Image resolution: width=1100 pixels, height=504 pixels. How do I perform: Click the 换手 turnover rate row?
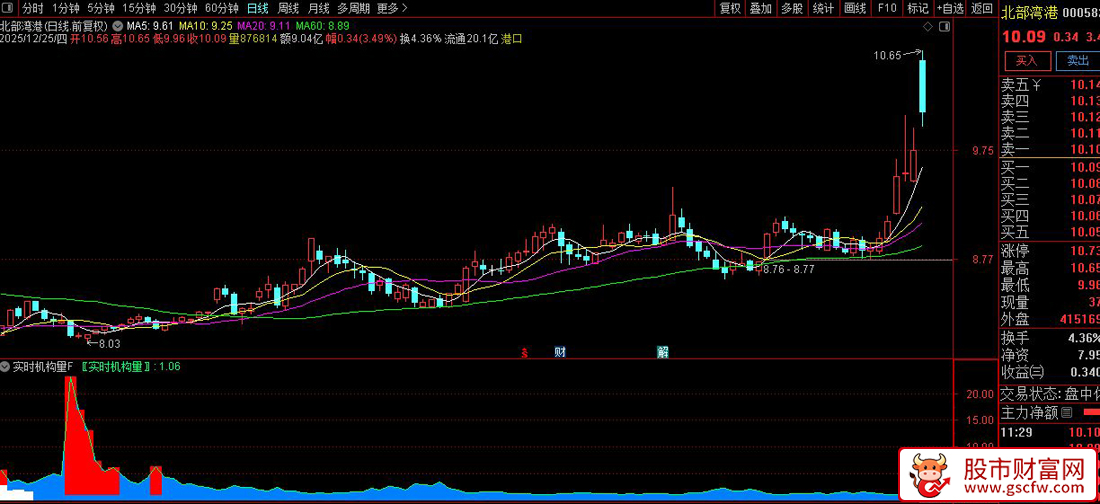[x=1049, y=338]
